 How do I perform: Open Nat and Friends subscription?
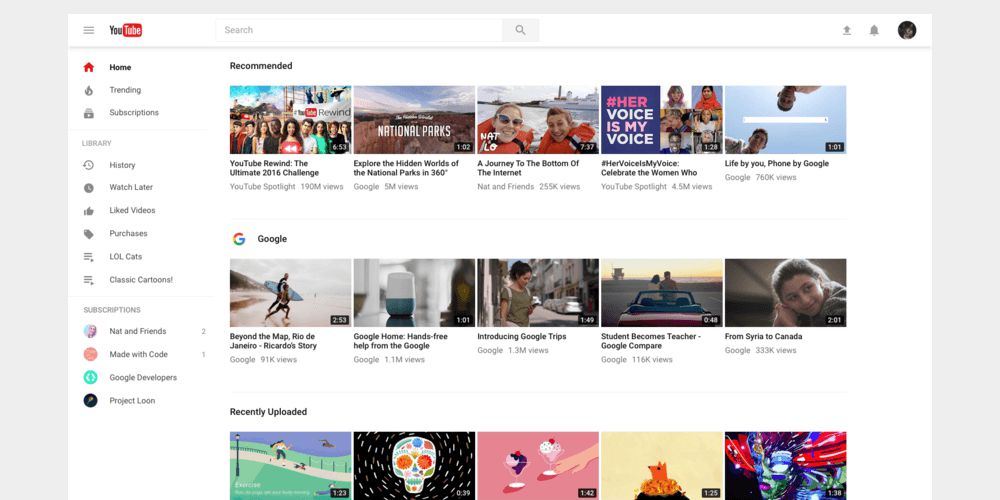[x=138, y=331]
